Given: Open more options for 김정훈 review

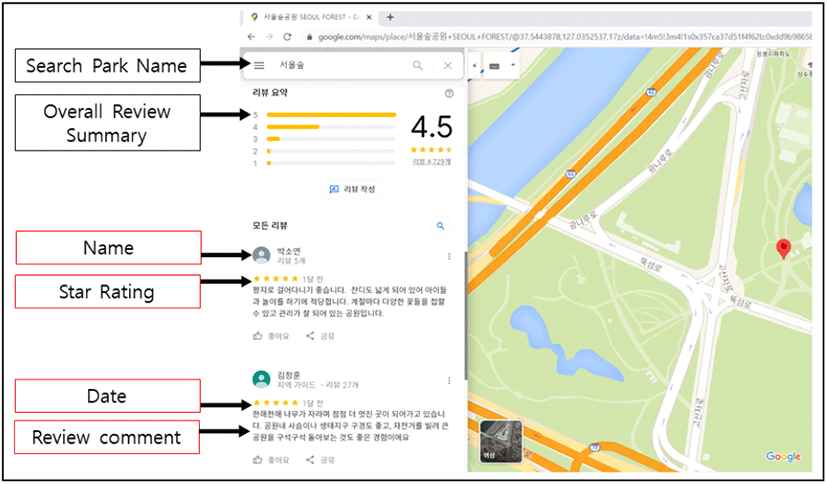Looking at the screenshot, I should pos(449,380).
